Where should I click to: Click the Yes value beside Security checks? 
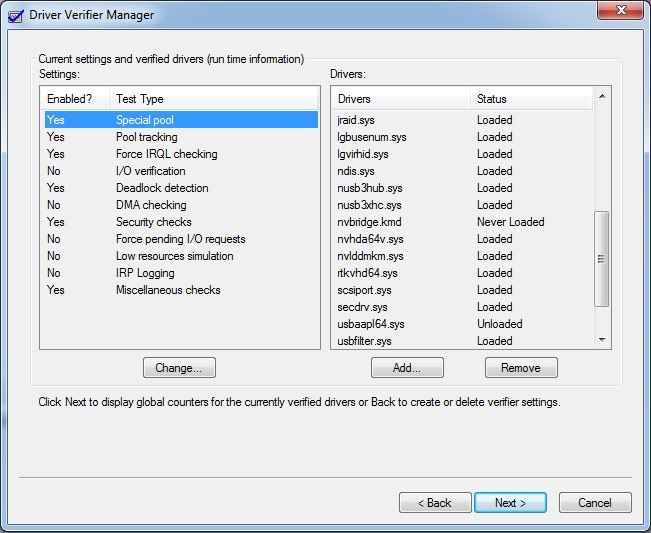[56, 222]
